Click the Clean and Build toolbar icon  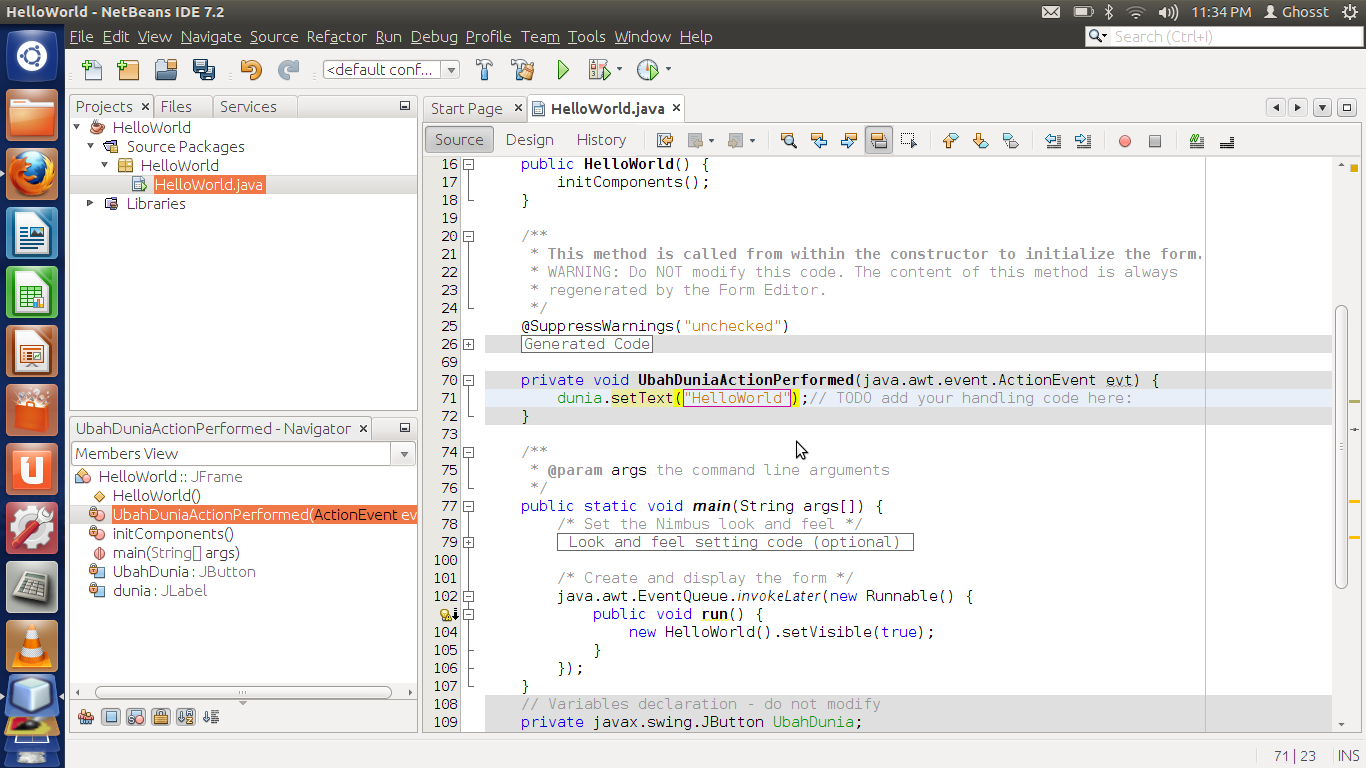523,70
